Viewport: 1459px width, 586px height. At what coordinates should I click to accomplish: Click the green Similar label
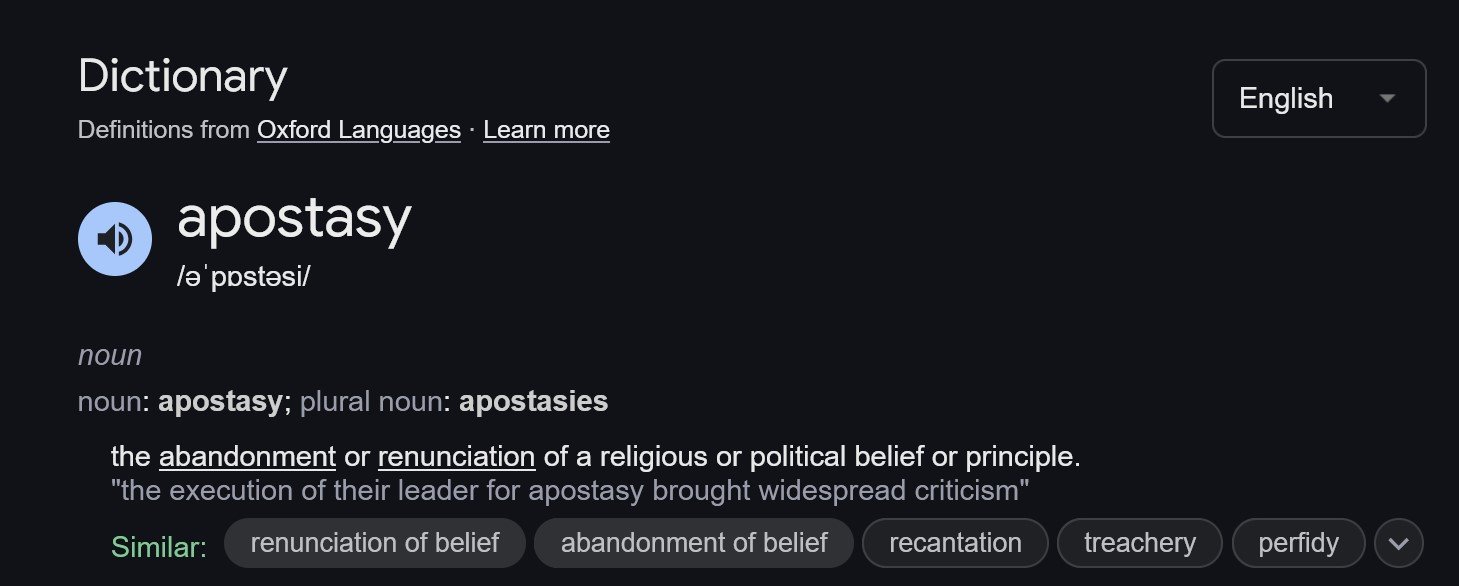[x=158, y=546]
